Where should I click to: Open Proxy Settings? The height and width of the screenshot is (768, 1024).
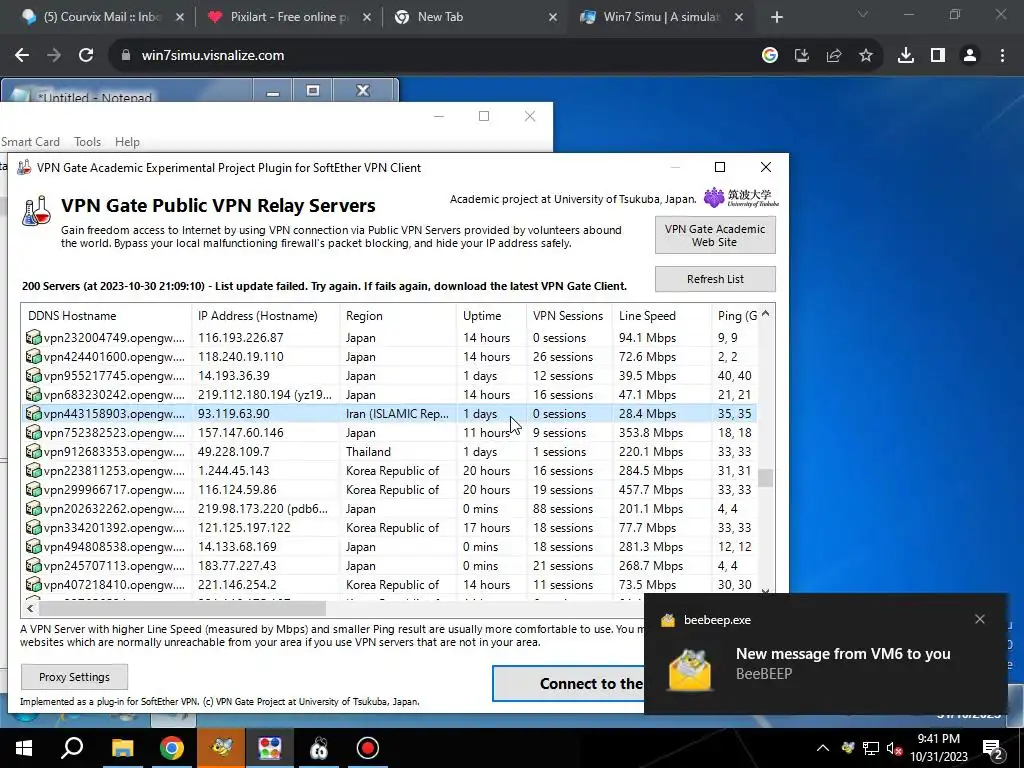click(74, 677)
